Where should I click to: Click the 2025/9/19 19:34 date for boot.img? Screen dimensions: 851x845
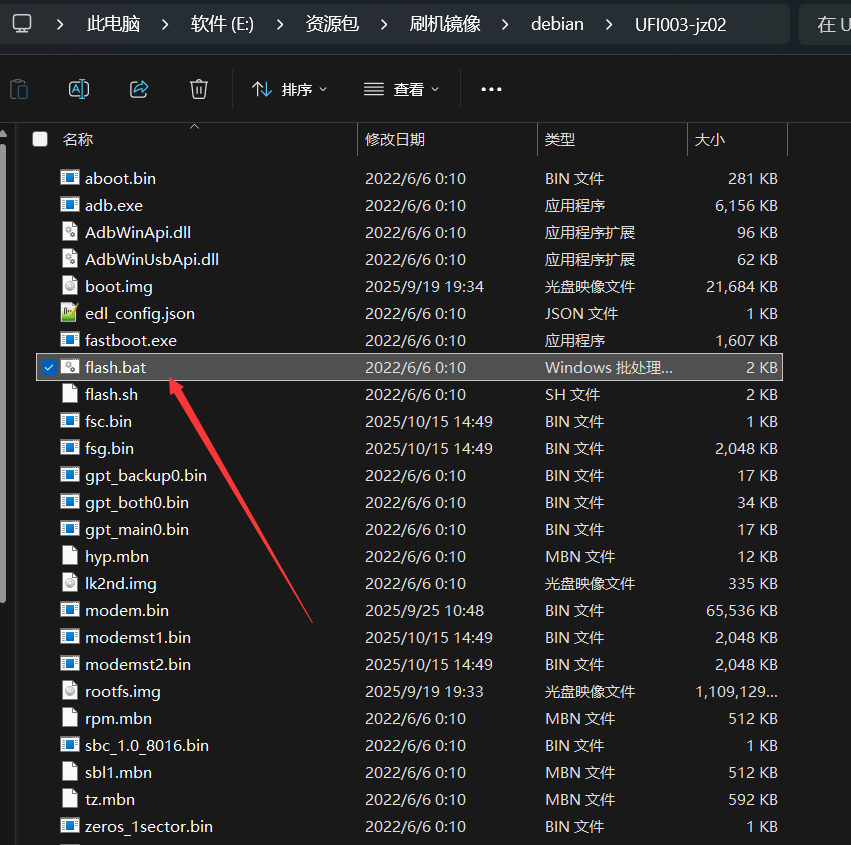[x=424, y=287]
